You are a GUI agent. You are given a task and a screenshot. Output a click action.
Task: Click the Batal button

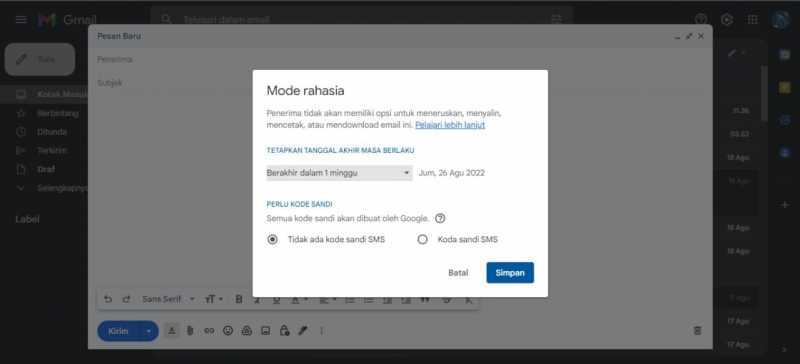(458, 273)
